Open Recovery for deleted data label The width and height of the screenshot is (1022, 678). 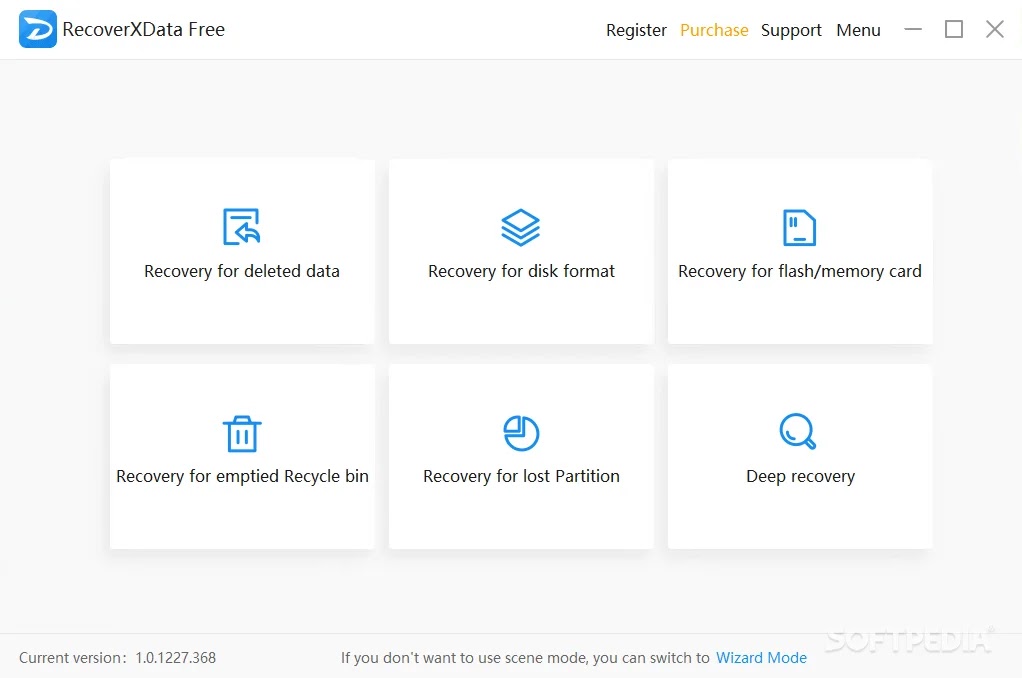pos(242,271)
